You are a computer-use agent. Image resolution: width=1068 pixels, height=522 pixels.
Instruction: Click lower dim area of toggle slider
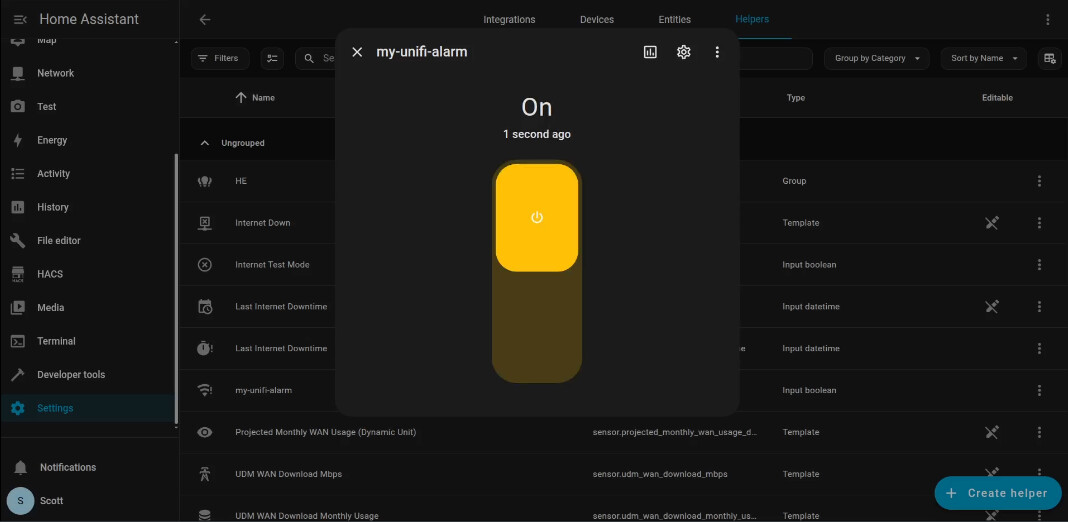click(537, 330)
